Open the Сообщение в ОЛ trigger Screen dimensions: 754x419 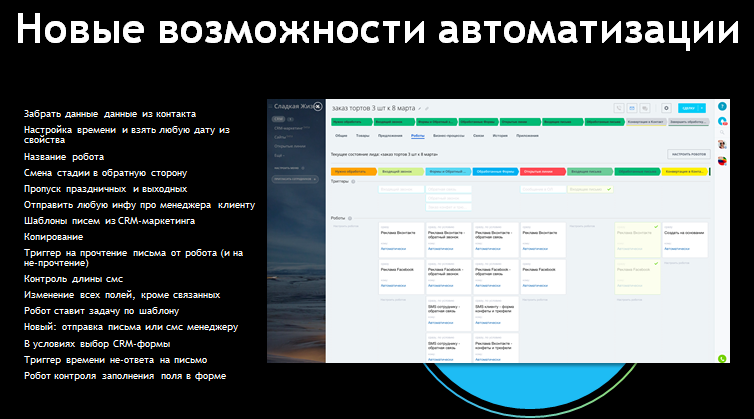tap(543, 190)
